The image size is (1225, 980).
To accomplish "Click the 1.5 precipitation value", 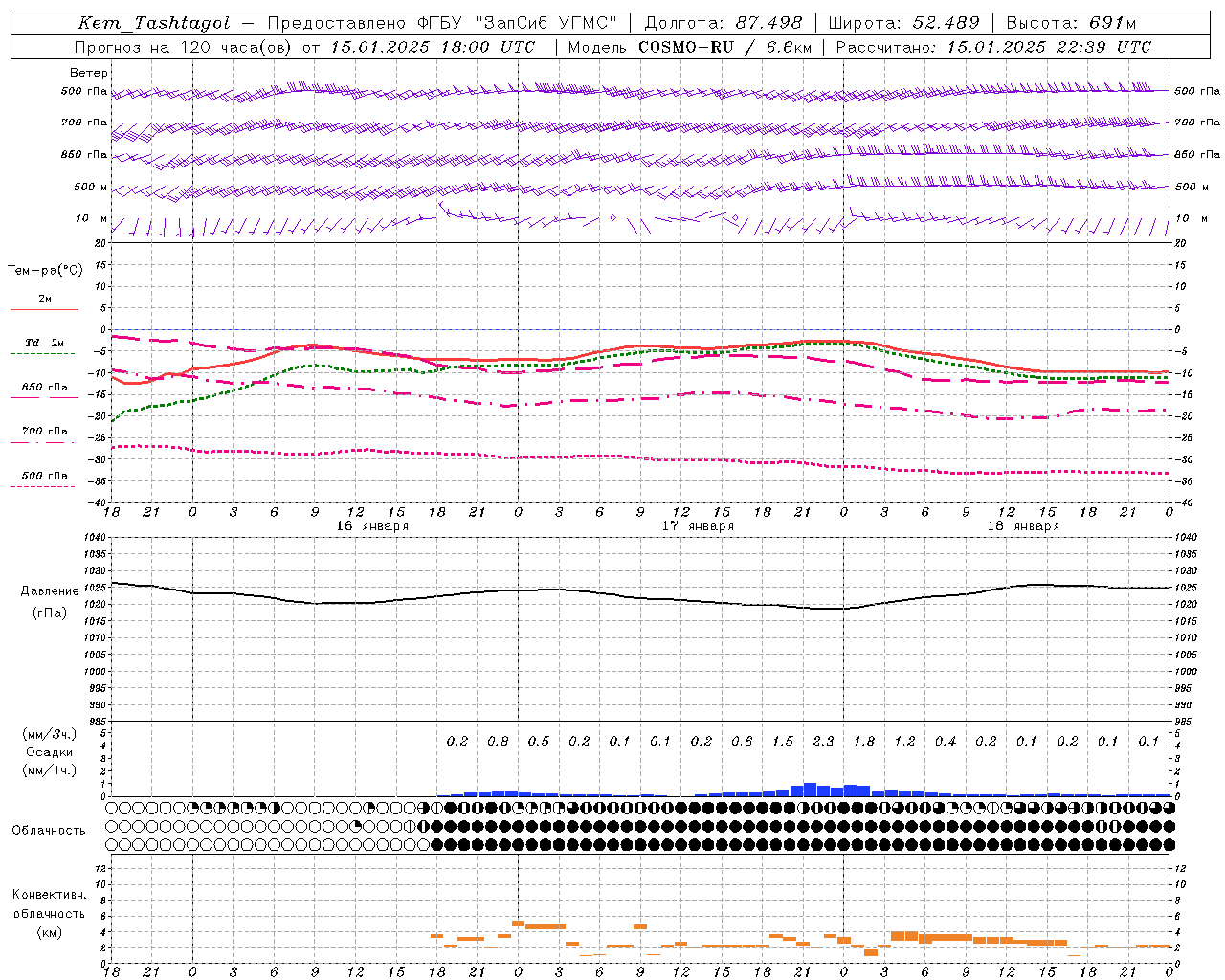I will pyautogui.click(x=783, y=742).
